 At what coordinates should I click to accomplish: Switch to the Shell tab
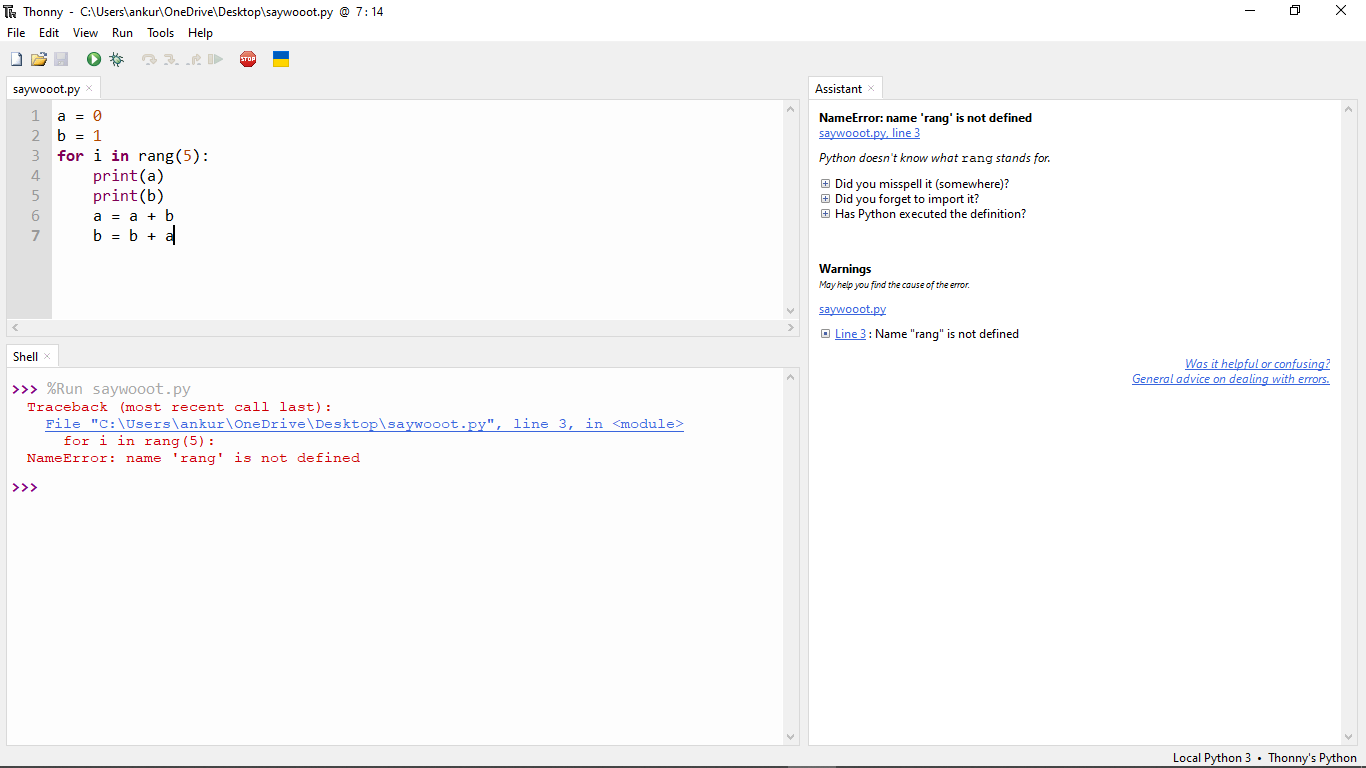24,356
